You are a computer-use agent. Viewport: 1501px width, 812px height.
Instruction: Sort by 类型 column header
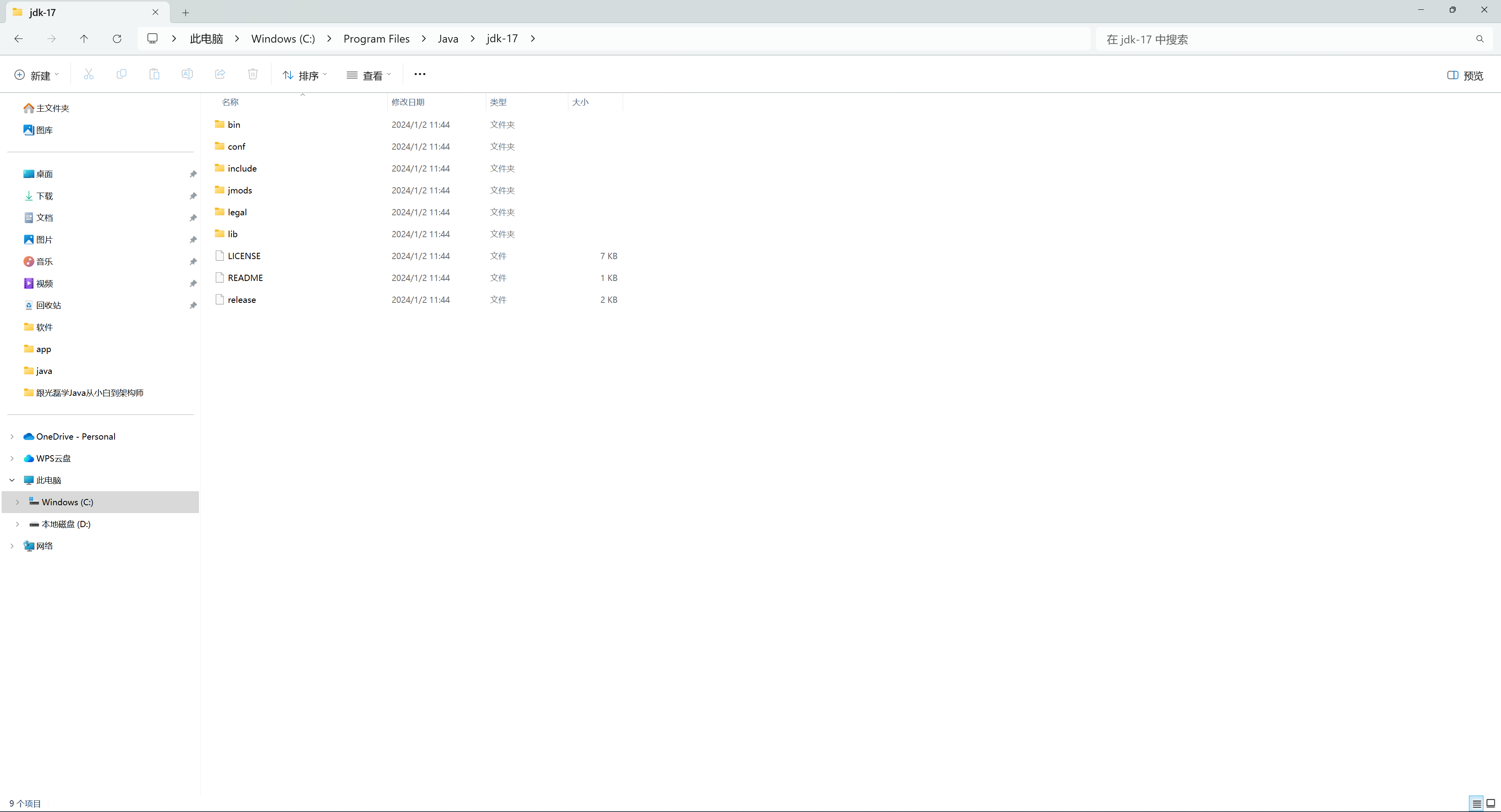(498, 102)
